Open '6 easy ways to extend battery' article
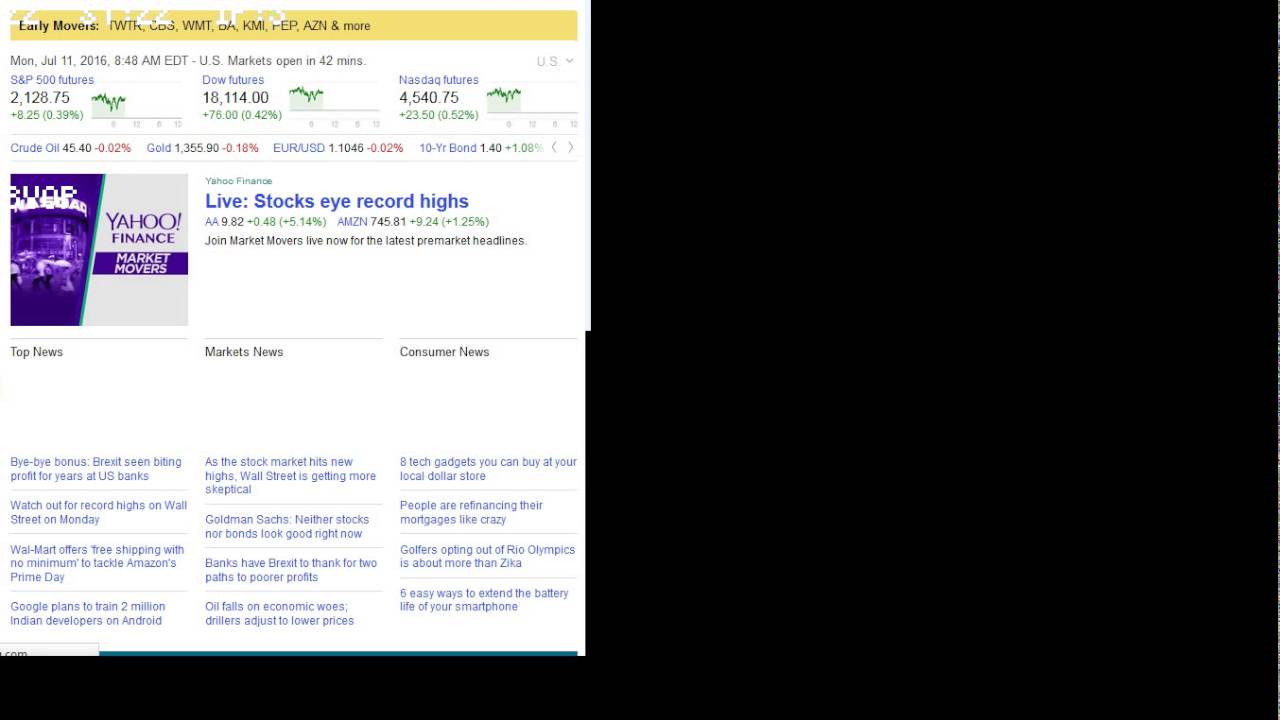This screenshot has height=720, width=1280. (484, 600)
